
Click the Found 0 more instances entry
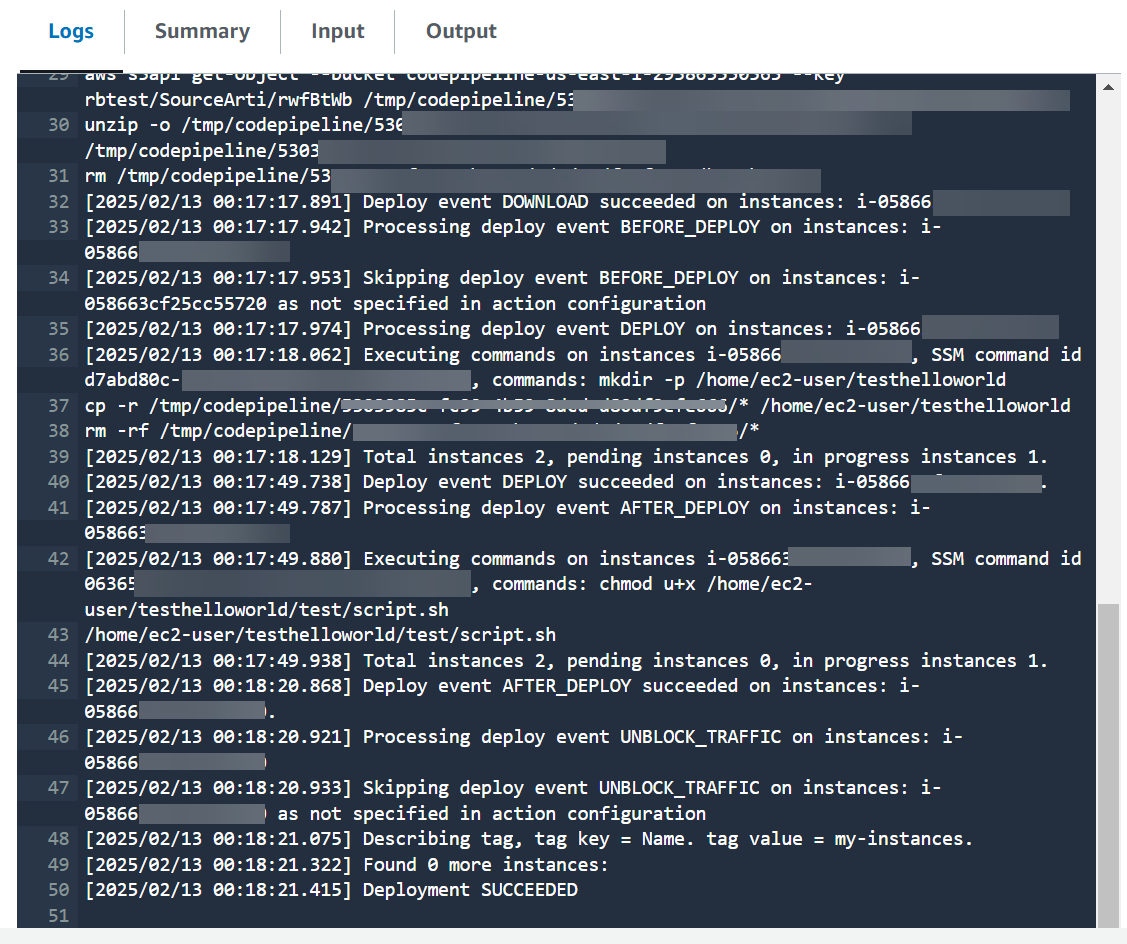pyautogui.click(x=330, y=864)
